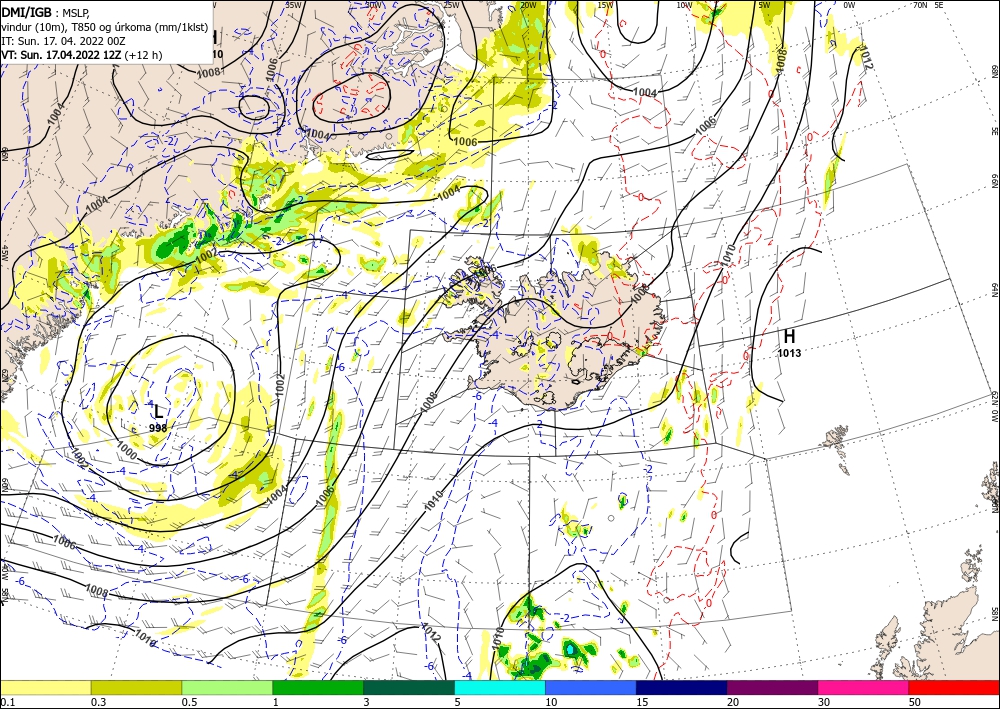Image resolution: width=1000 pixels, height=709 pixels.
Task: Click the light green 0.5–1 legend swatch
Action: click(227, 687)
